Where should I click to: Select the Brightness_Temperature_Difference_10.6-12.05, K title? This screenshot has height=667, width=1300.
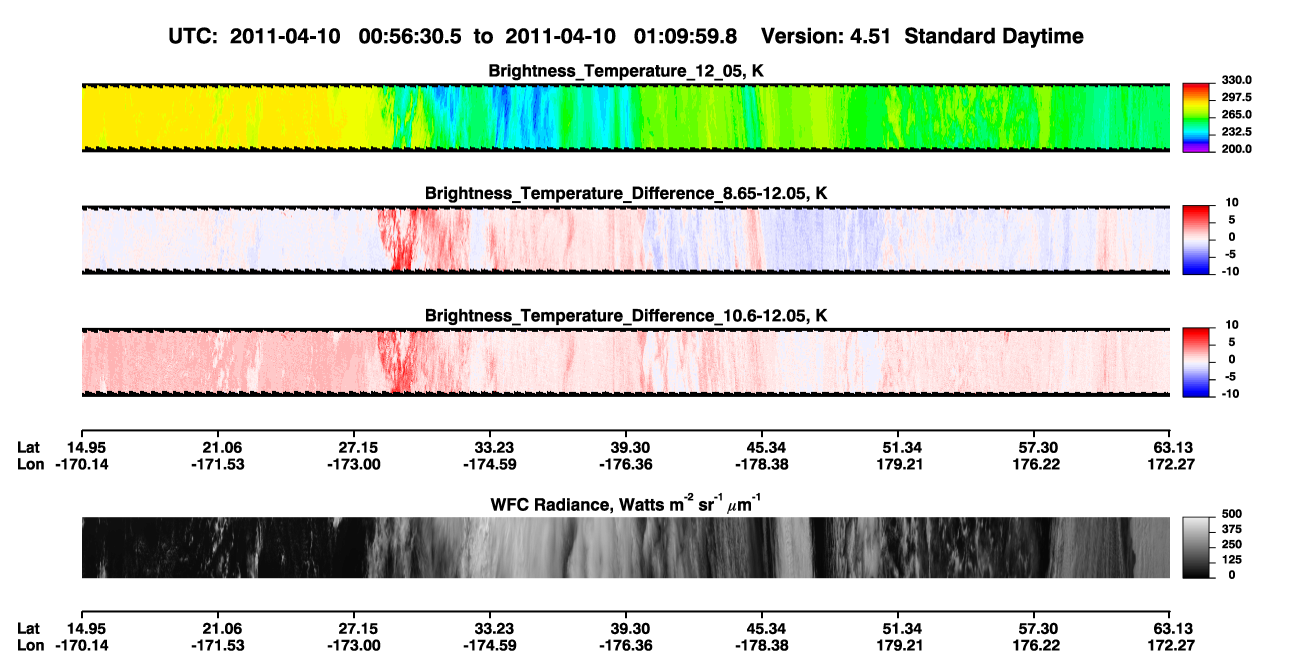(x=626, y=316)
